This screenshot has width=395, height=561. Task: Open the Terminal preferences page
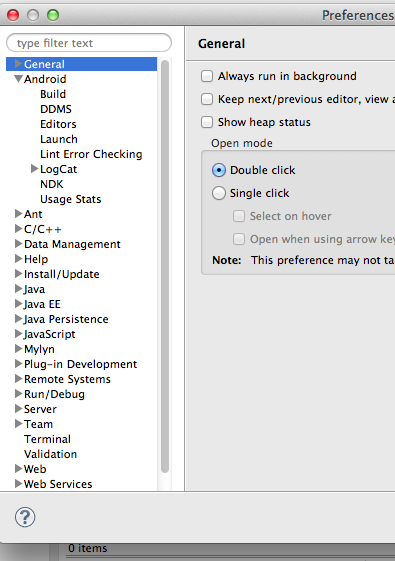point(47,439)
